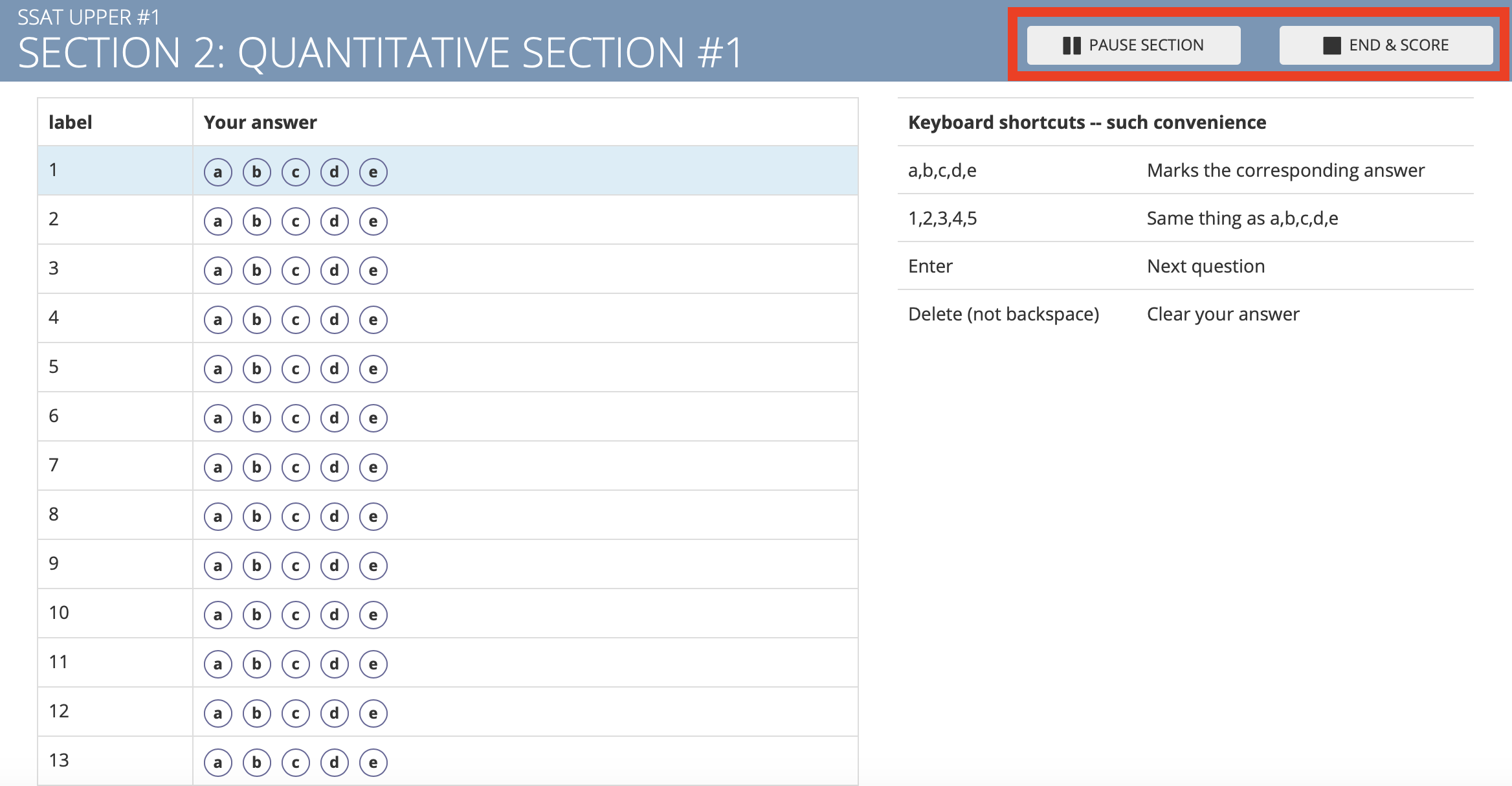Choose answer e for question 11

coord(373,664)
